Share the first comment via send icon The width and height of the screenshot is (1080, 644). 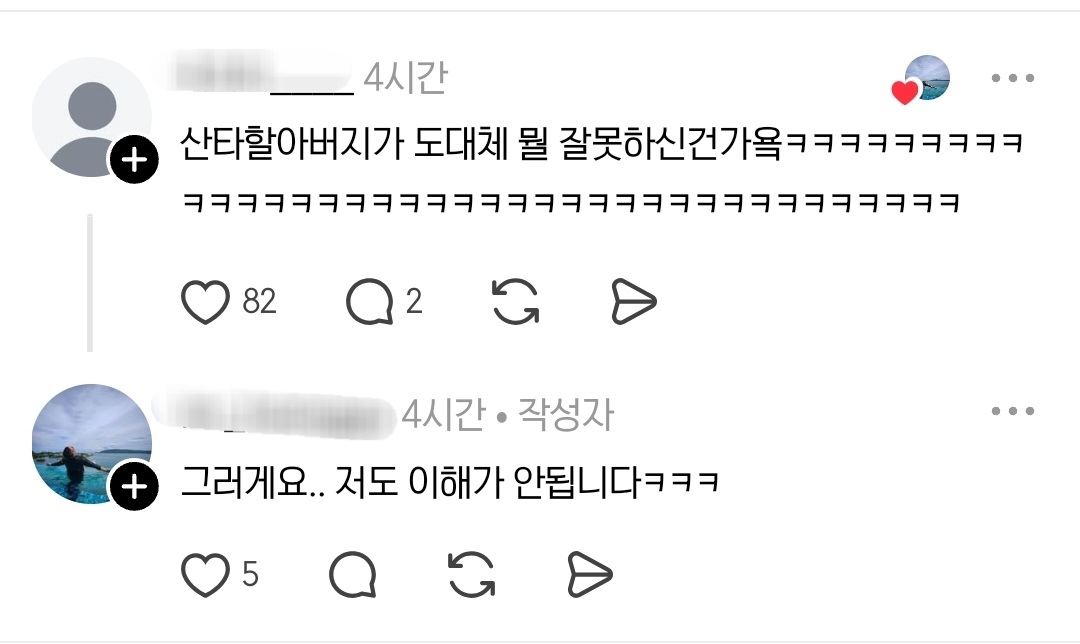pos(634,302)
